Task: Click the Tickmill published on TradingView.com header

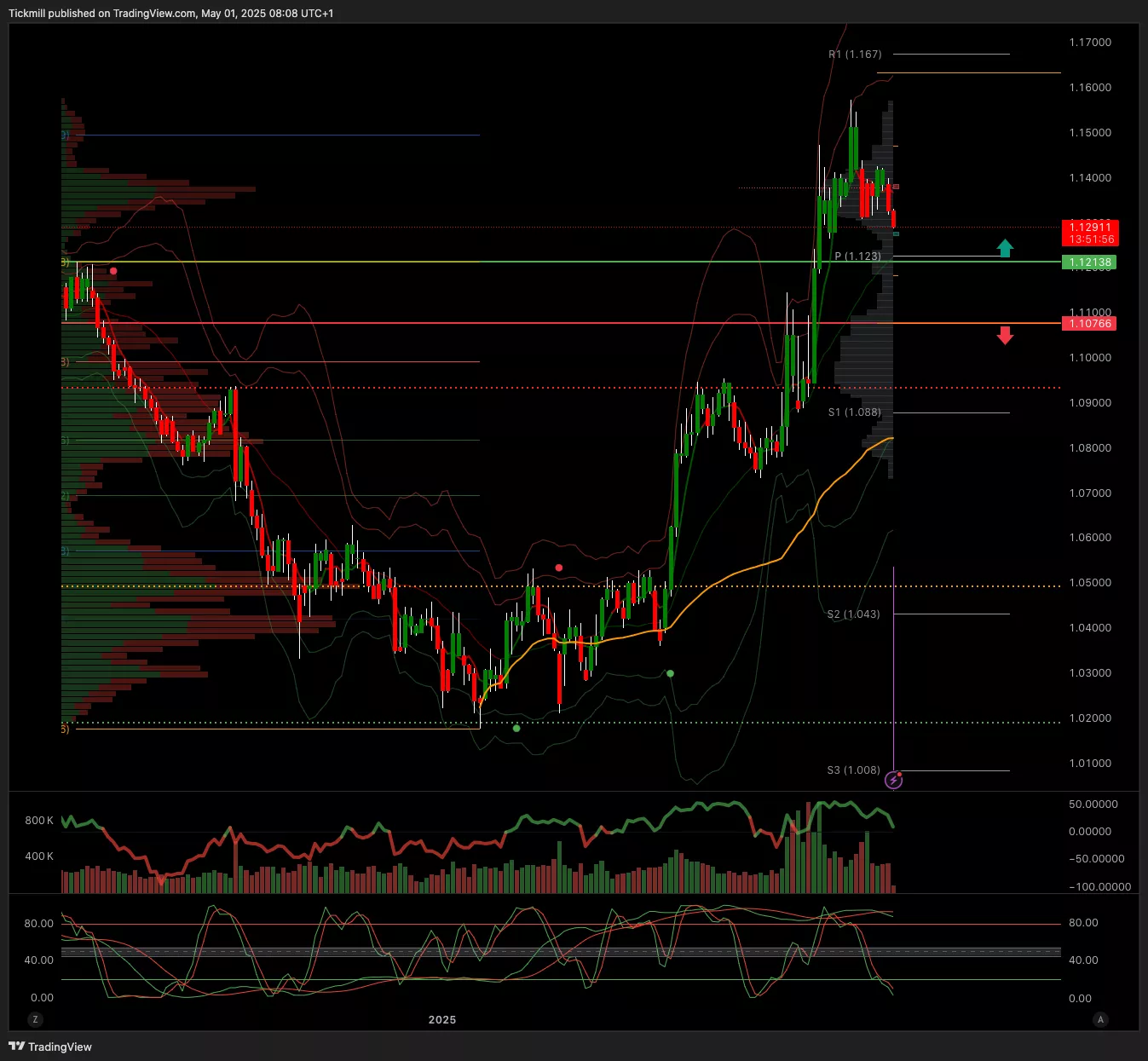Action: pyautogui.click(x=171, y=14)
